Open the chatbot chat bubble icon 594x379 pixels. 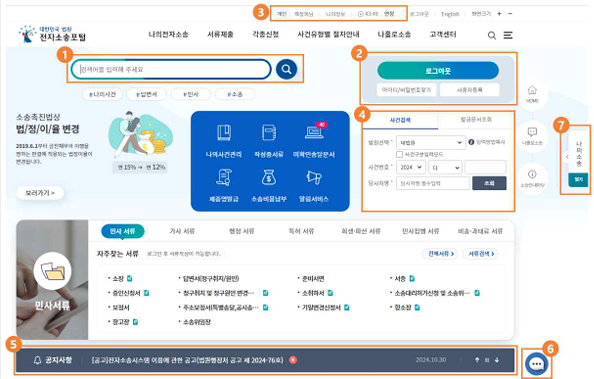[536, 364]
